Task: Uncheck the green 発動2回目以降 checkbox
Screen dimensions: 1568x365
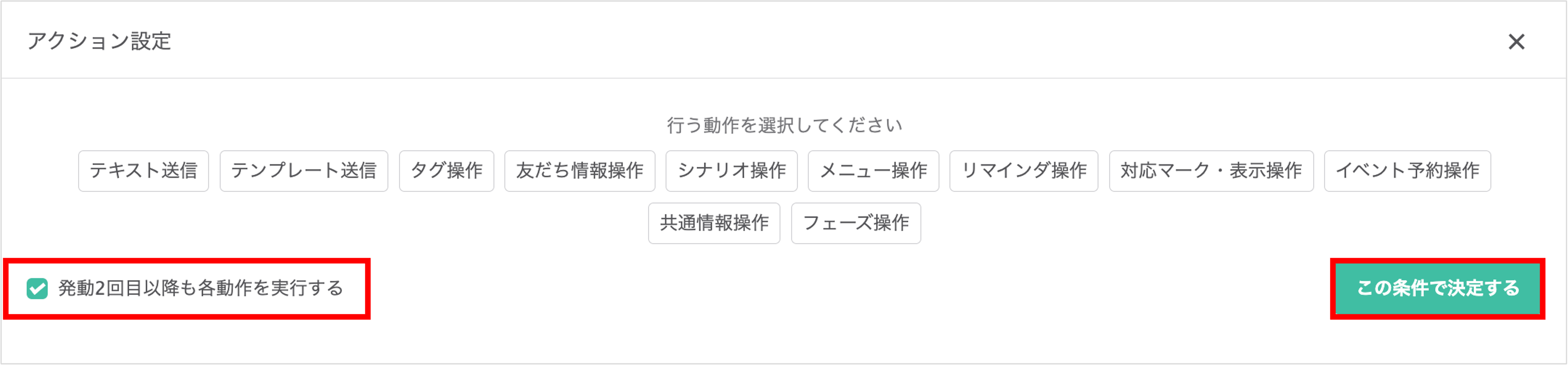Action: 37,288
